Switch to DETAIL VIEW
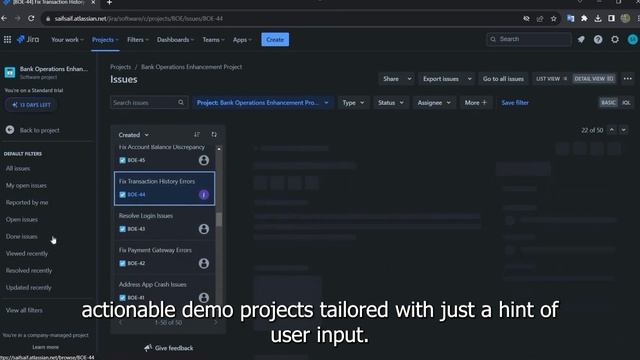 click(593, 79)
